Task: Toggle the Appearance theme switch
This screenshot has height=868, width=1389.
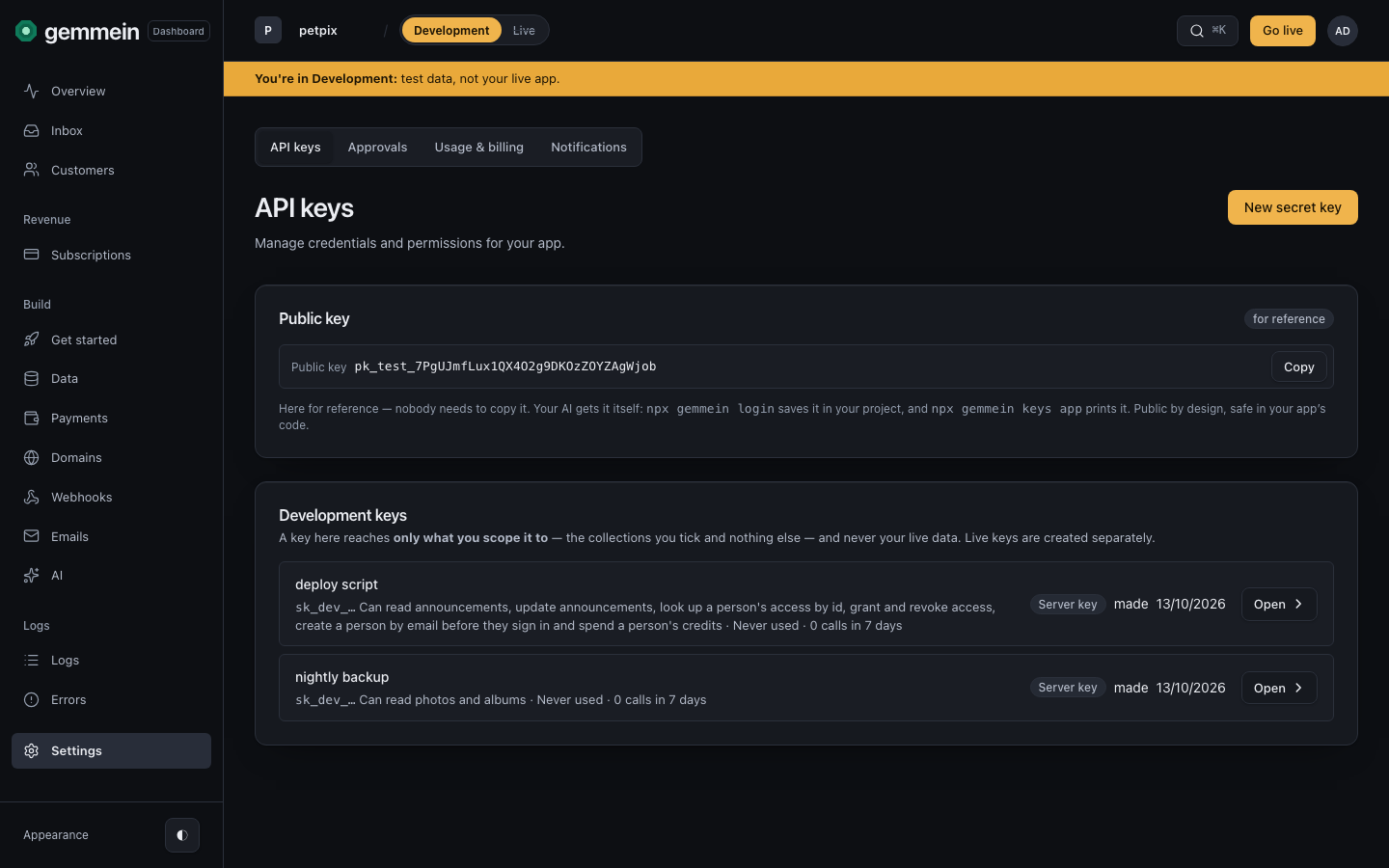Action: 182,835
